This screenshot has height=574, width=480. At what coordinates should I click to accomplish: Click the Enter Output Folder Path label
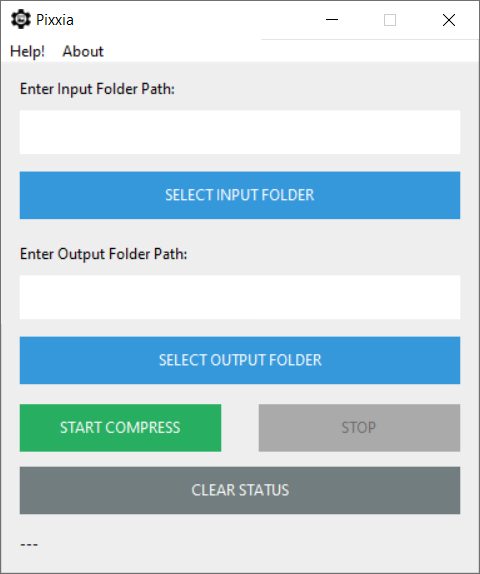(104, 254)
